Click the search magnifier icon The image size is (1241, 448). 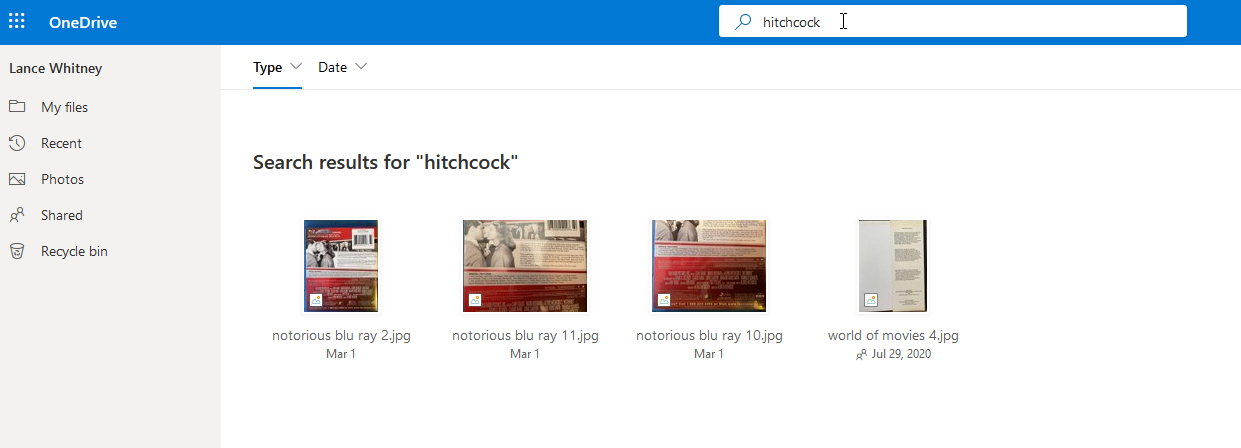(x=743, y=22)
